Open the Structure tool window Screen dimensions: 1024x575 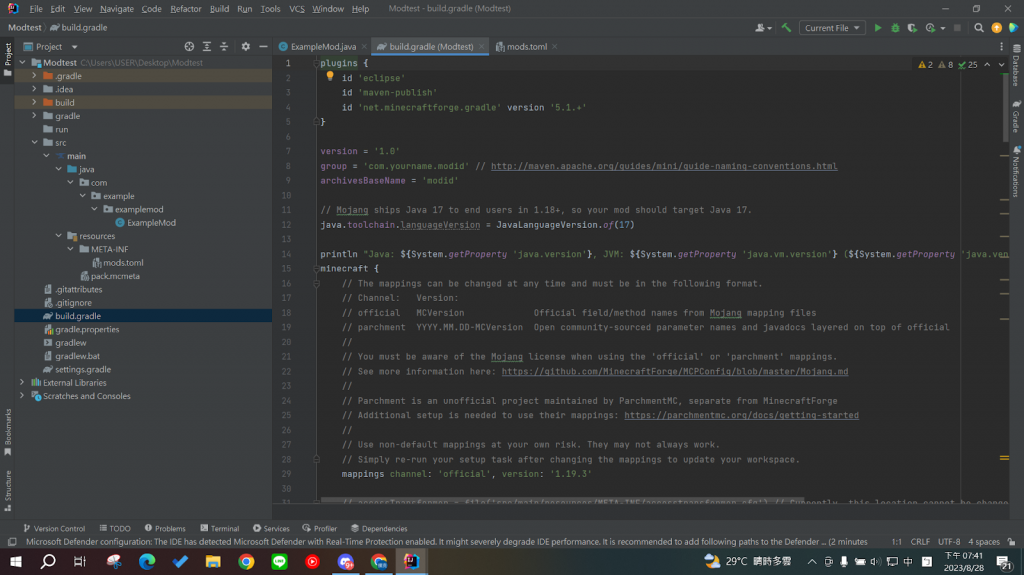8,490
